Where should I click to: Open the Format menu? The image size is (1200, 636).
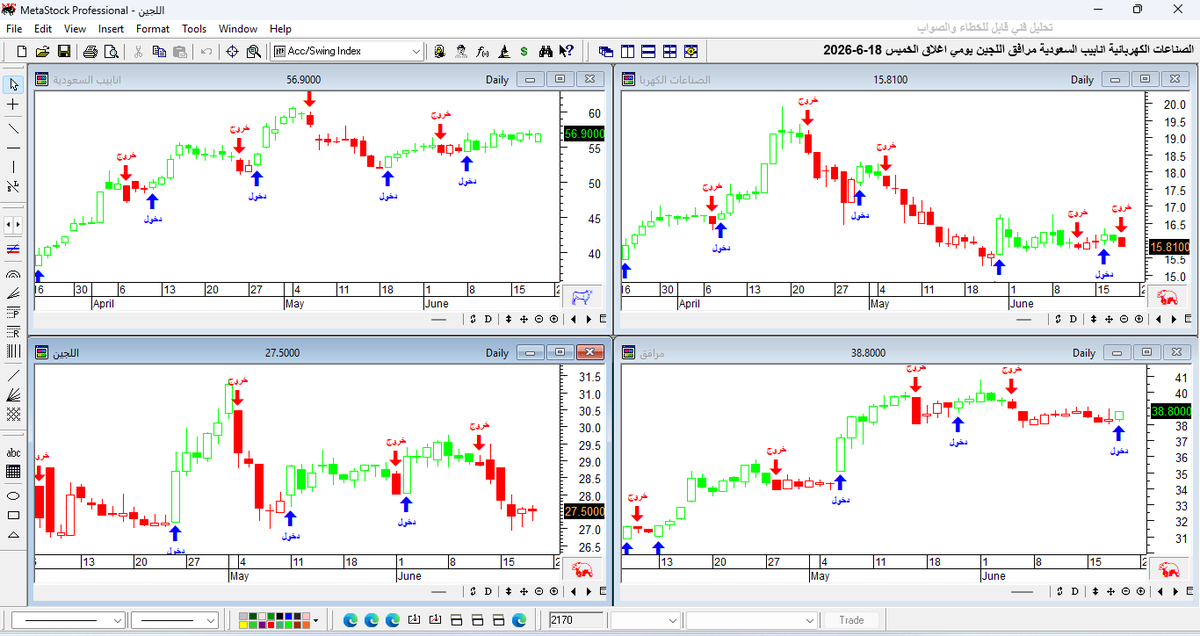(153, 29)
